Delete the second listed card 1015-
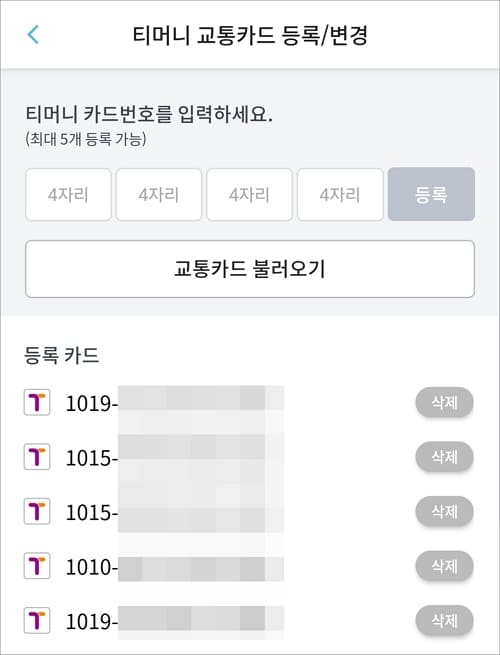Viewport: 500px width, 655px height. pos(444,457)
